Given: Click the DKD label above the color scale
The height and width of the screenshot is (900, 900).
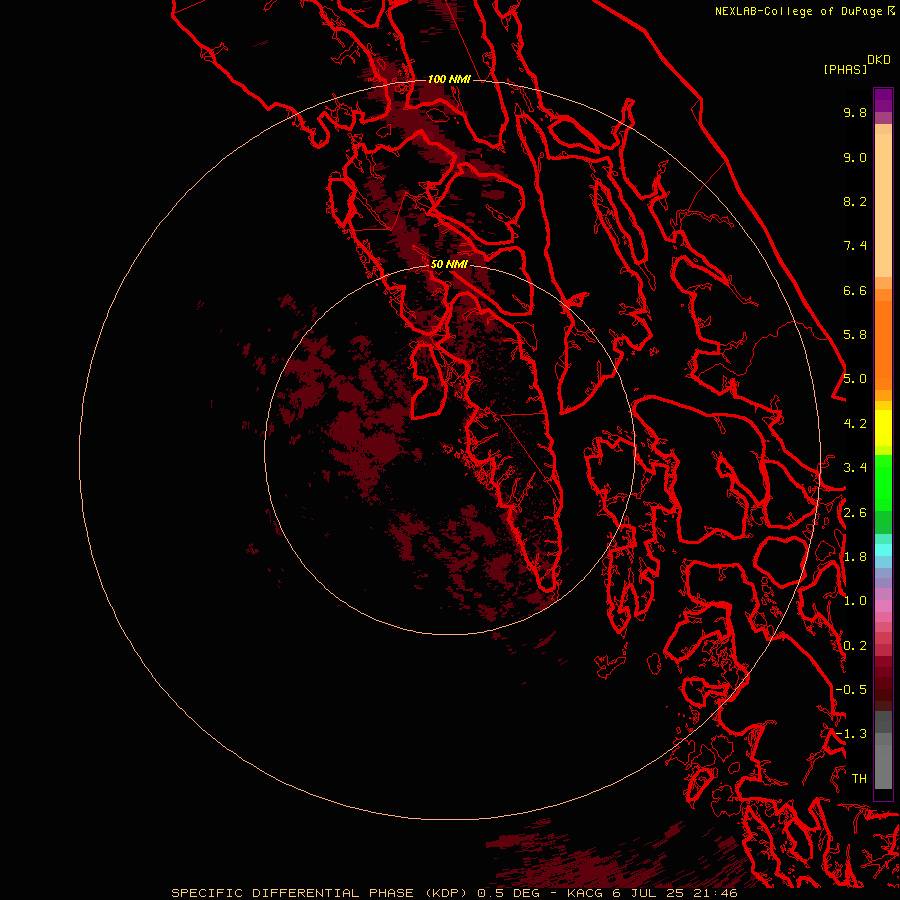Looking at the screenshot, I should coord(879,60).
